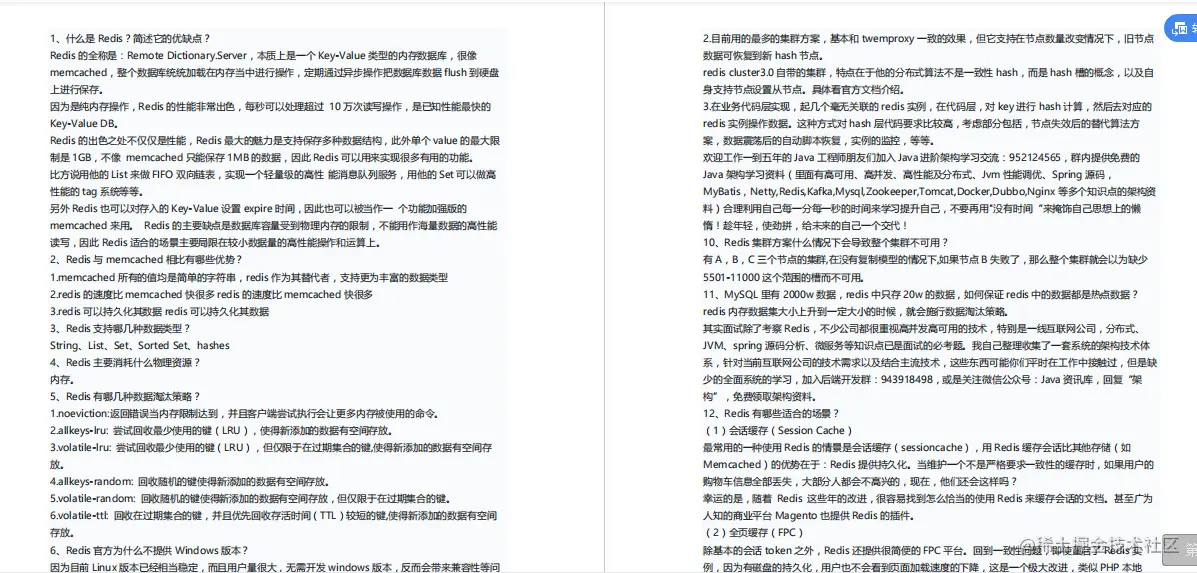This screenshot has height=573, width=1197.
Task: Click the line starting 'redis cluster3.0 自带的集群'
Action: click(930, 72)
